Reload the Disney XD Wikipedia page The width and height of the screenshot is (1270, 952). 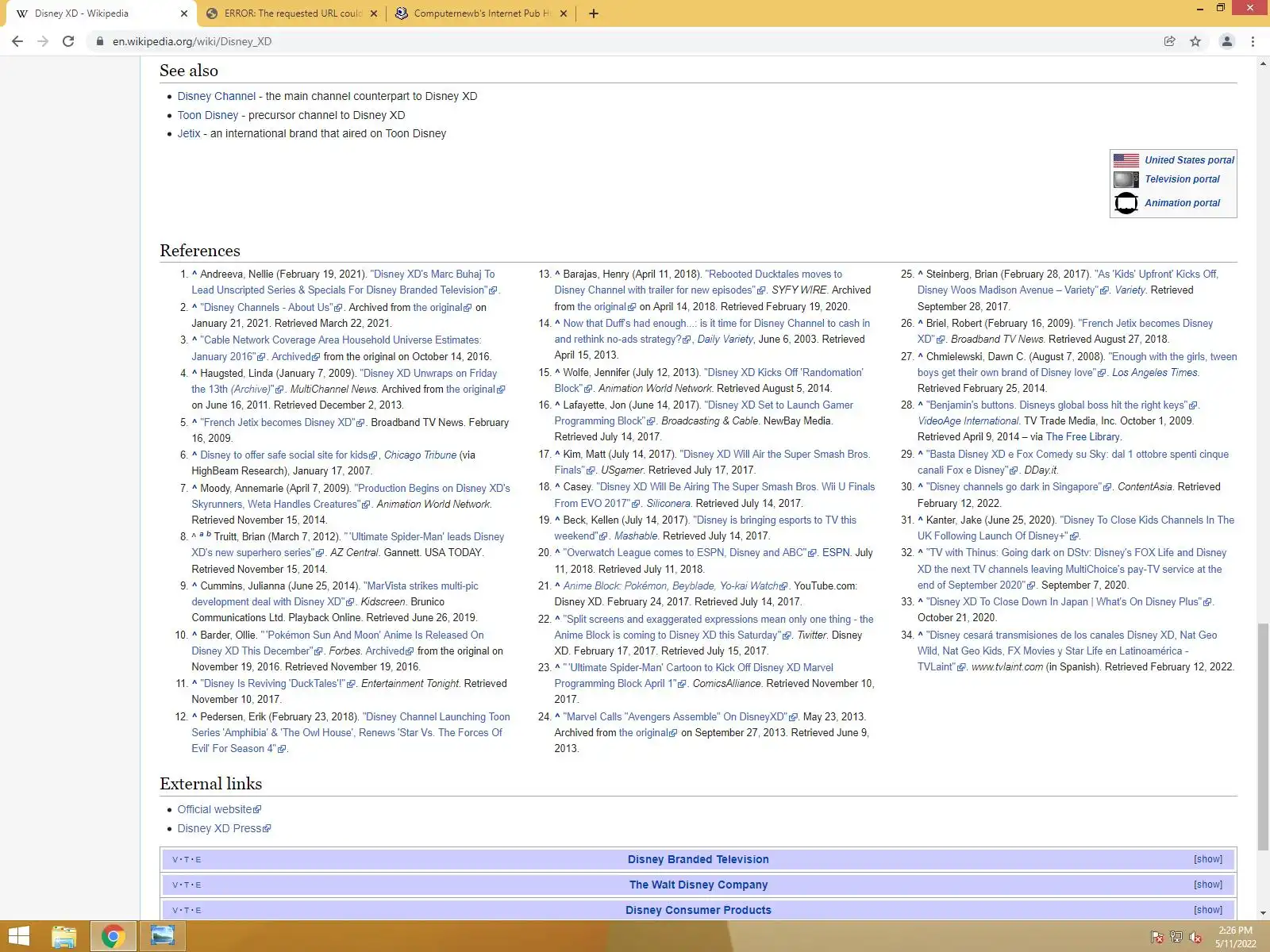[68, 41]
